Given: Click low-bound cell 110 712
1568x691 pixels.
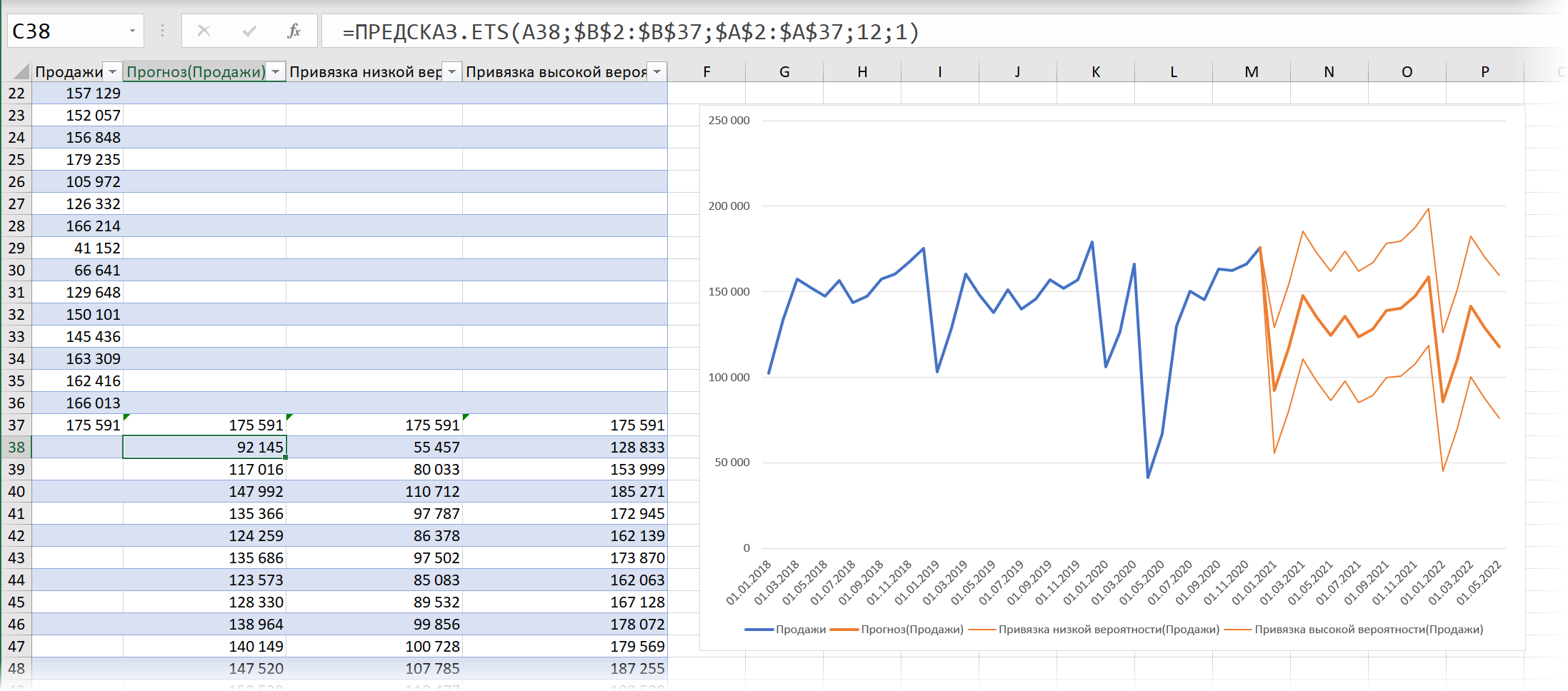Looking at the screenshot, I should (x=374, y=491).
